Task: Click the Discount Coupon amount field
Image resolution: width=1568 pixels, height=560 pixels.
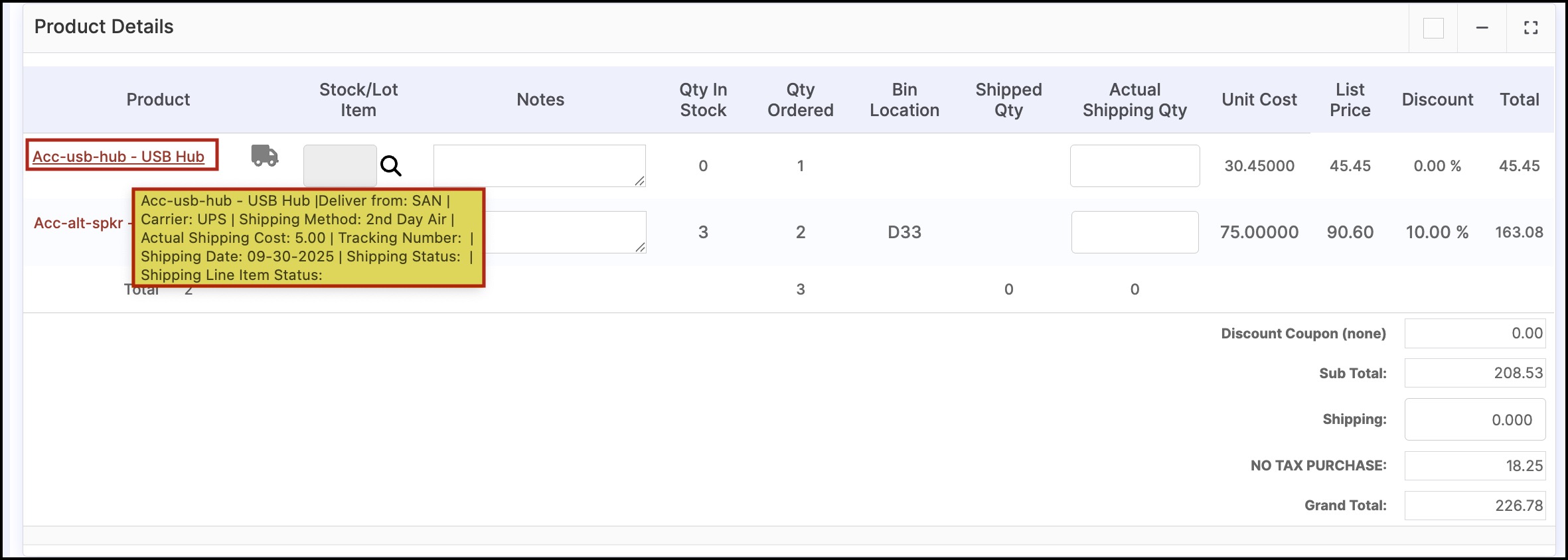Action: [x=1475, y=333]
